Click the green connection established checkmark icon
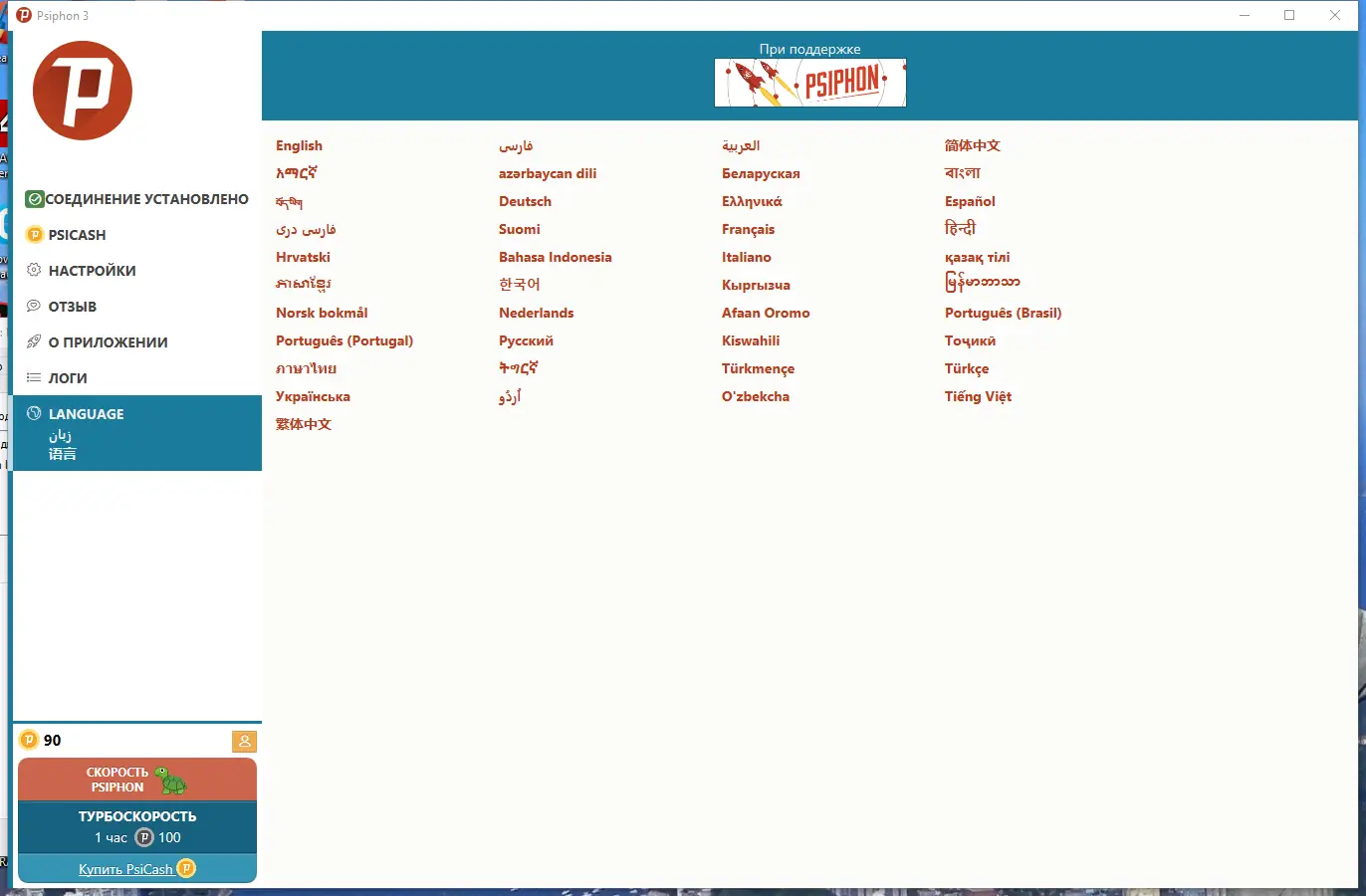The width and height of the screenshot is (1366, 896). coord(35,199)
